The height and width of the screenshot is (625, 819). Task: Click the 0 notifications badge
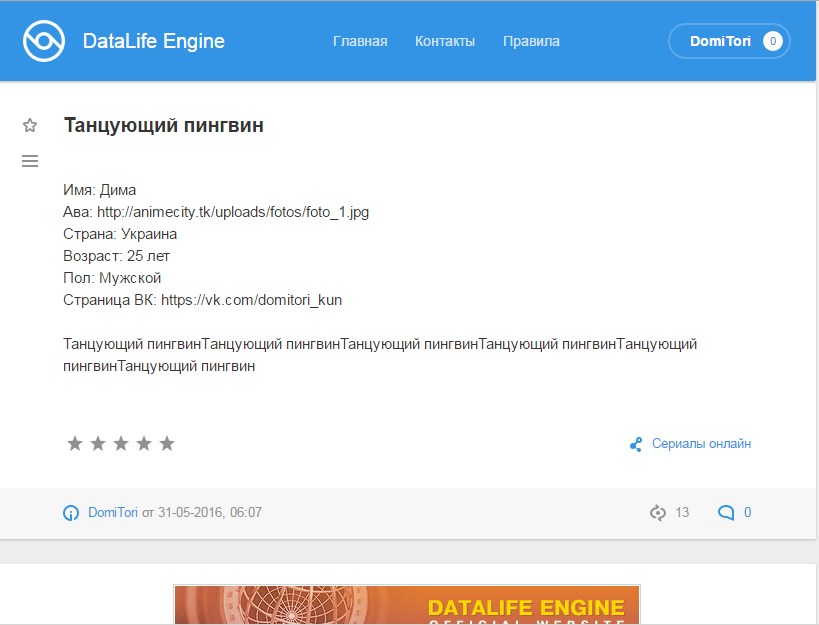point(773,41)
